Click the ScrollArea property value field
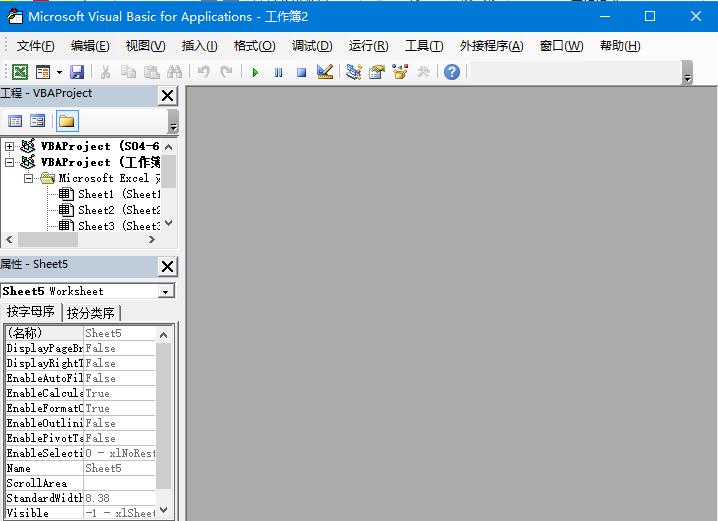The height and width of the screenshot is (521, 718). [x=120, y=483]
